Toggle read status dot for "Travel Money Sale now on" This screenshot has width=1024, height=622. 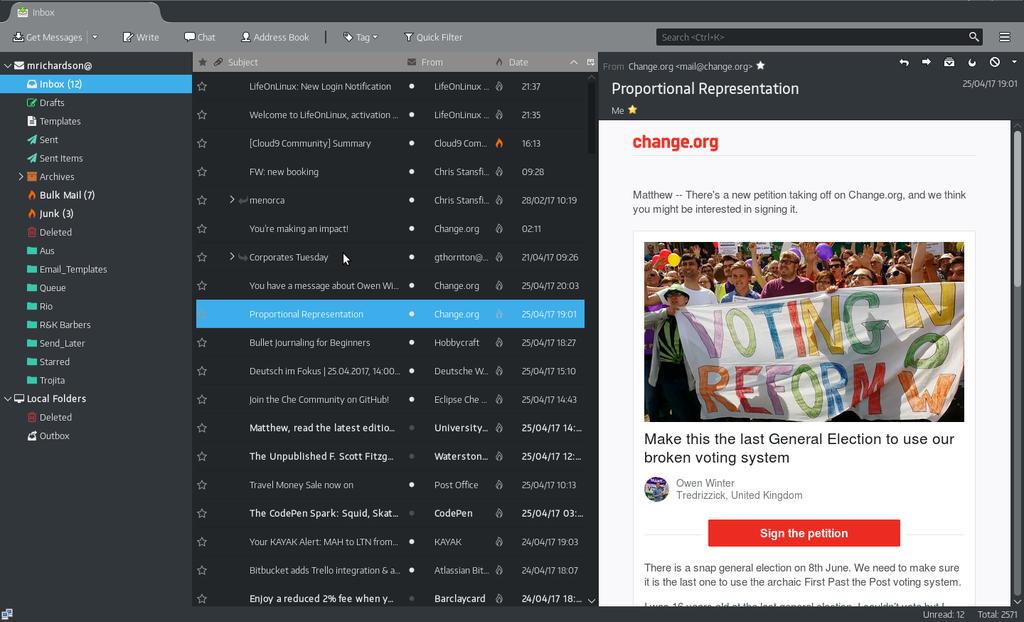coord(411,485)
